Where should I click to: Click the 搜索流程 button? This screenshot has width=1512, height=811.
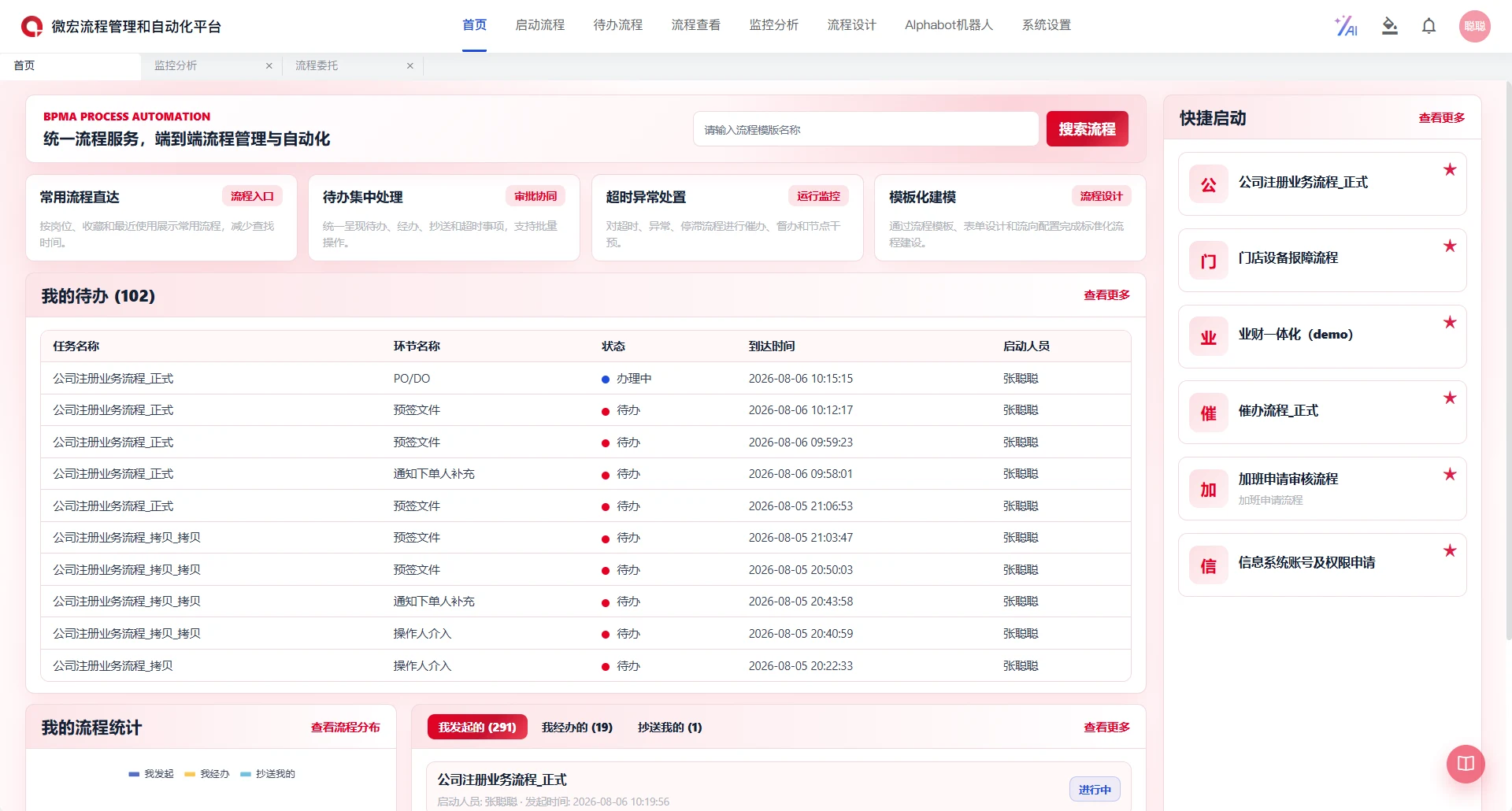pos(1087,129)
